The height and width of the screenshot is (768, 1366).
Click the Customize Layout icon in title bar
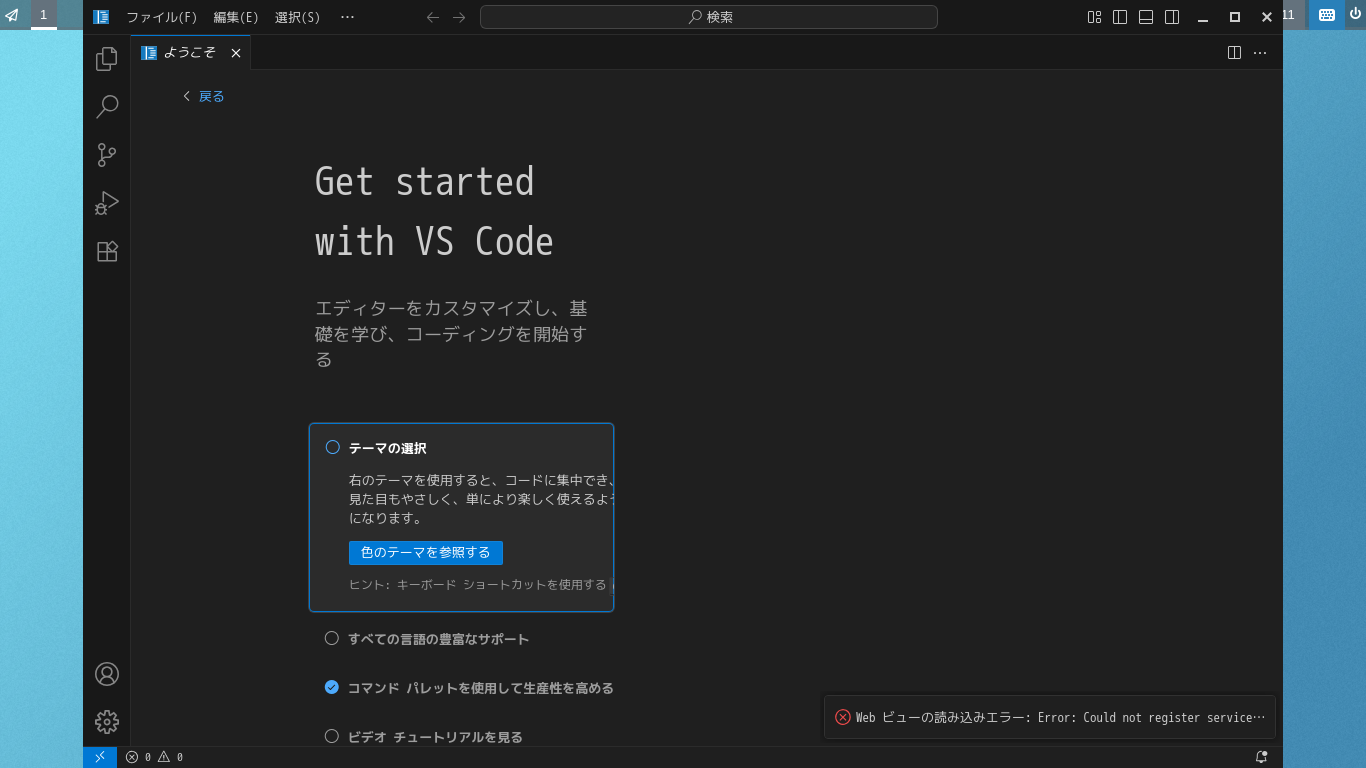tap(1094, 17)
